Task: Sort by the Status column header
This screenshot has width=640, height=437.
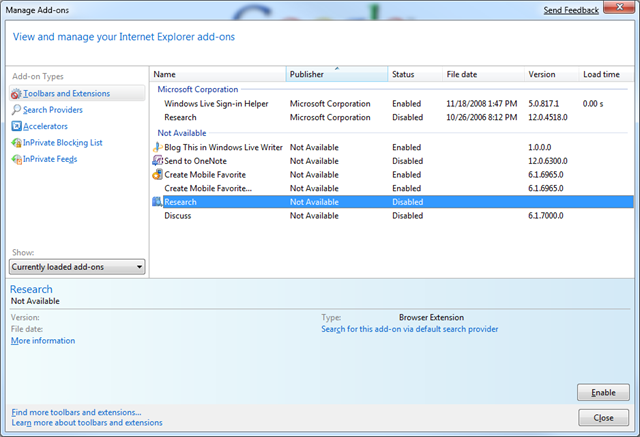Action: [x=415, y=74]
